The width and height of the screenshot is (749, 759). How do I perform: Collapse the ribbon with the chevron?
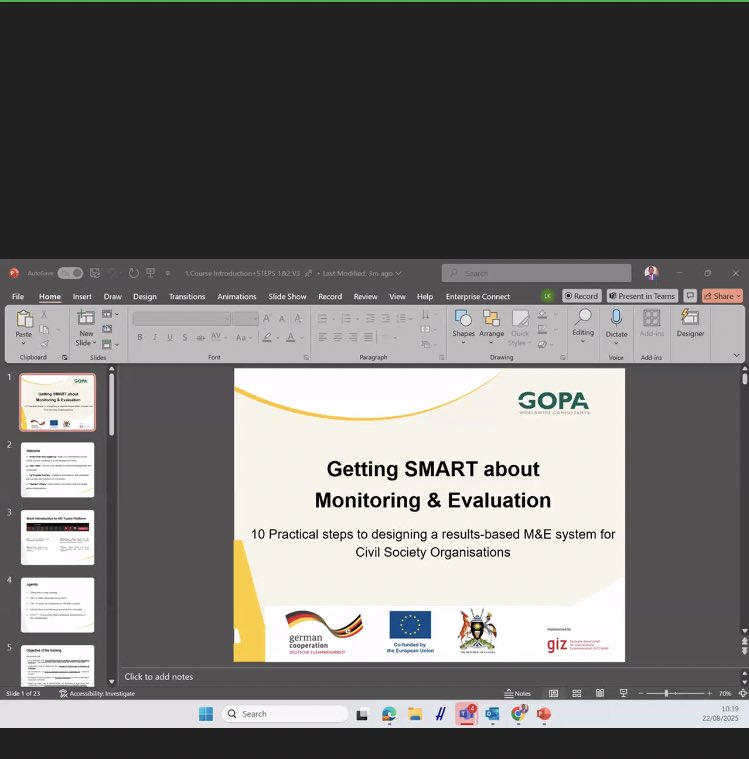736,355
